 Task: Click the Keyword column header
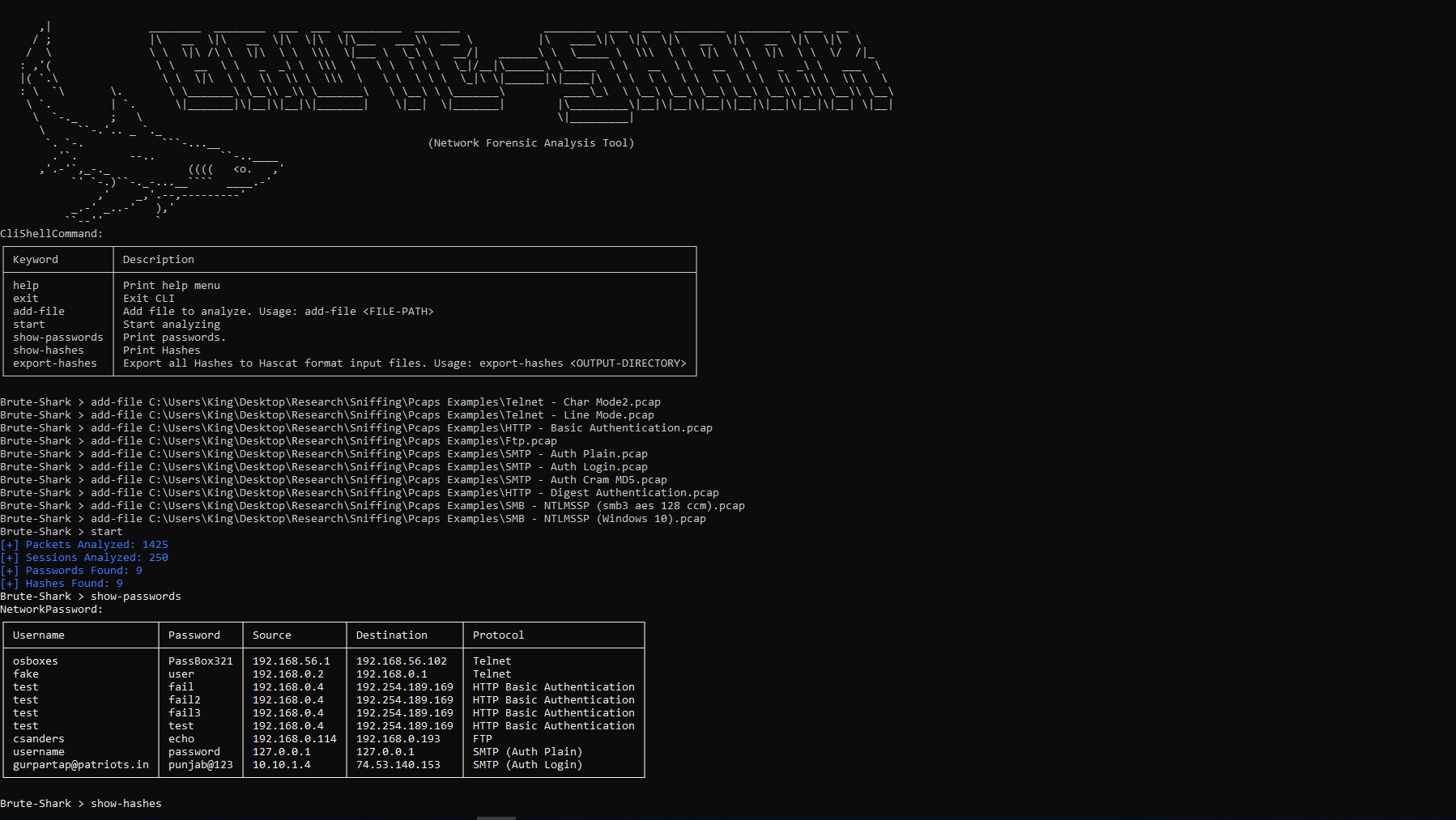pyautogui.click(x=36, y=260)
